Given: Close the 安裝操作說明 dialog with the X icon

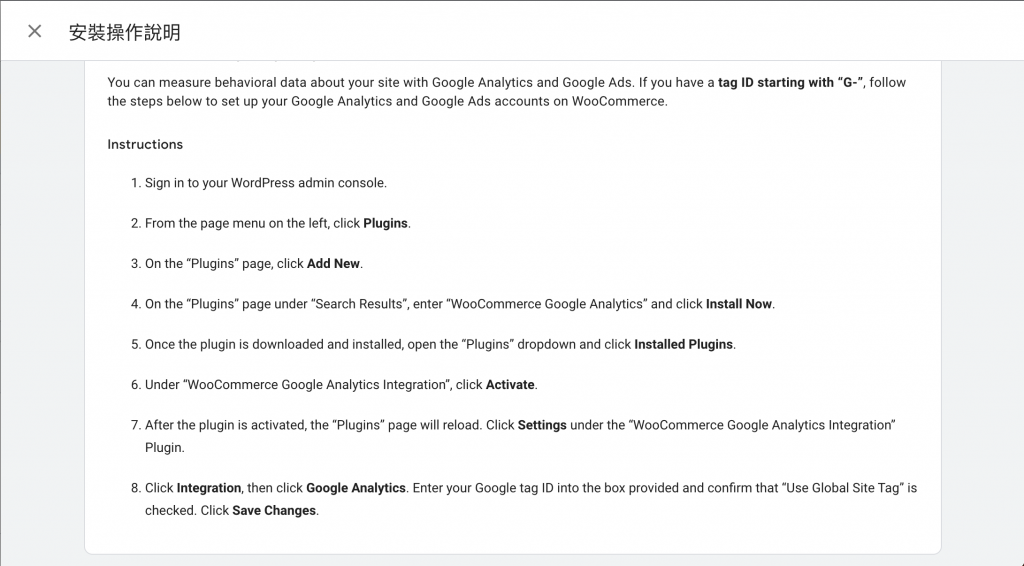Looking at the screenshot, I should [x=35, y=31].
